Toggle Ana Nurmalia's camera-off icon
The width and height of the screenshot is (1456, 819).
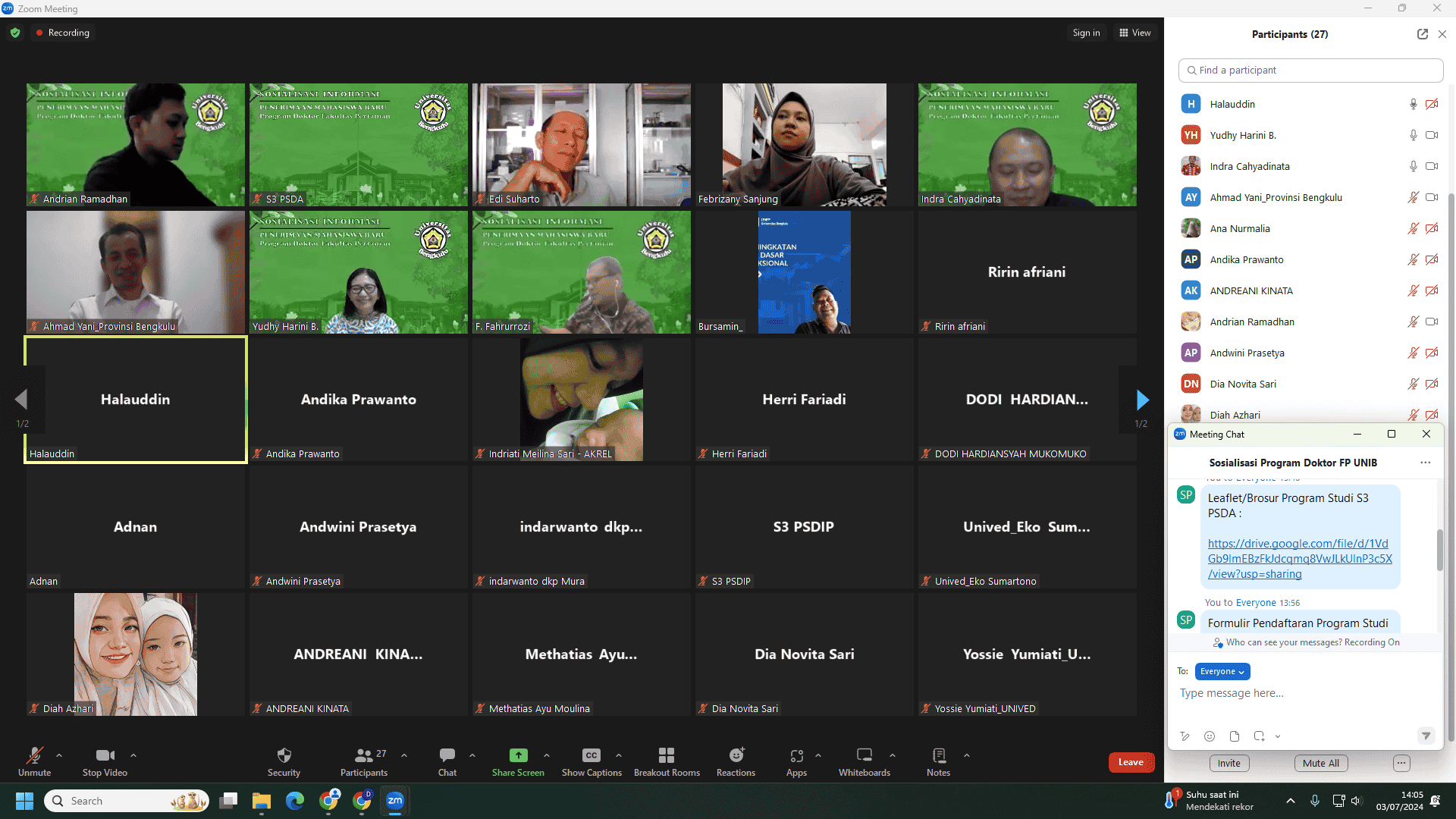coord(1432,228)
